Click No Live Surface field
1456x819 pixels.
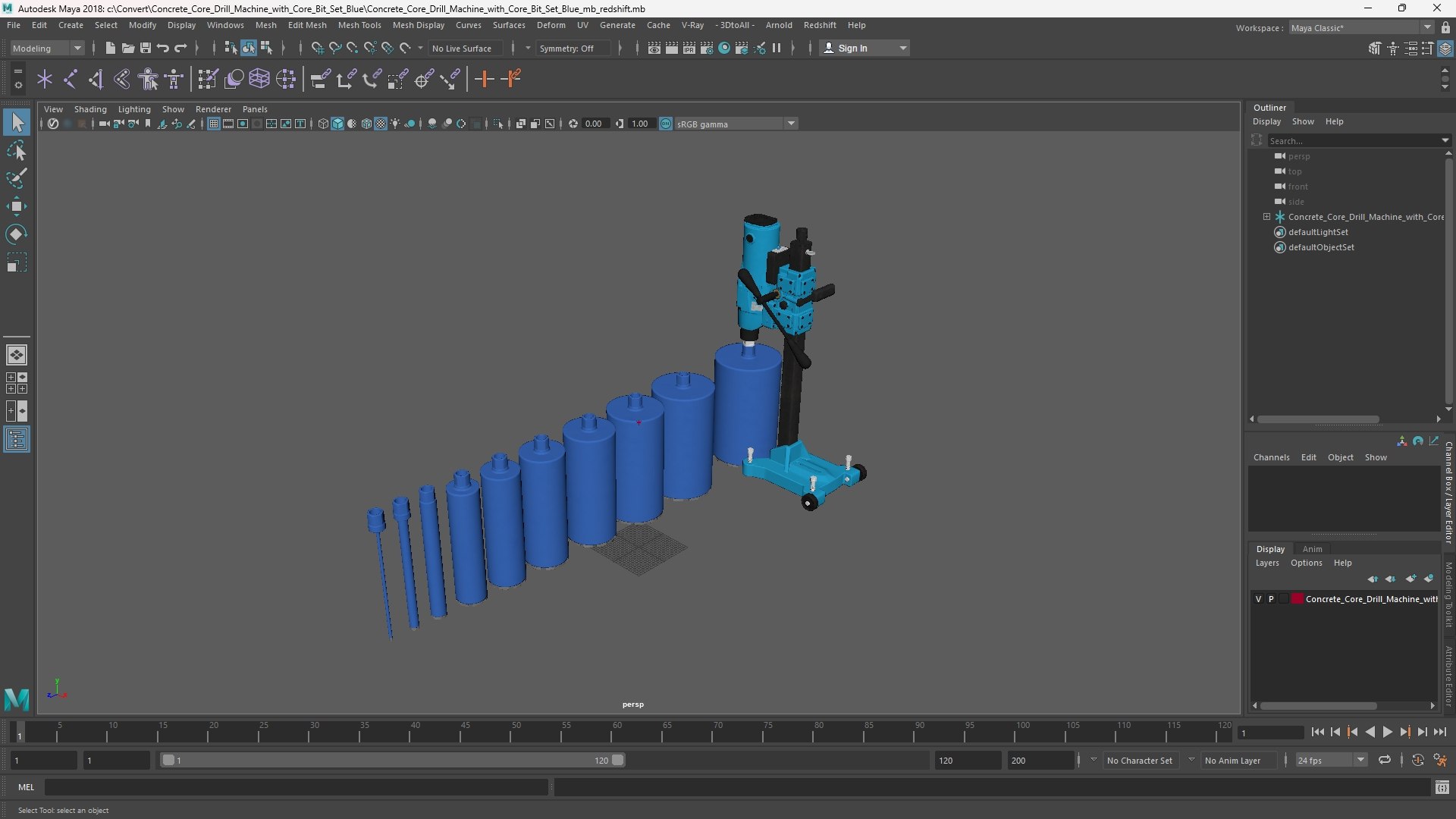click(465, 48)
